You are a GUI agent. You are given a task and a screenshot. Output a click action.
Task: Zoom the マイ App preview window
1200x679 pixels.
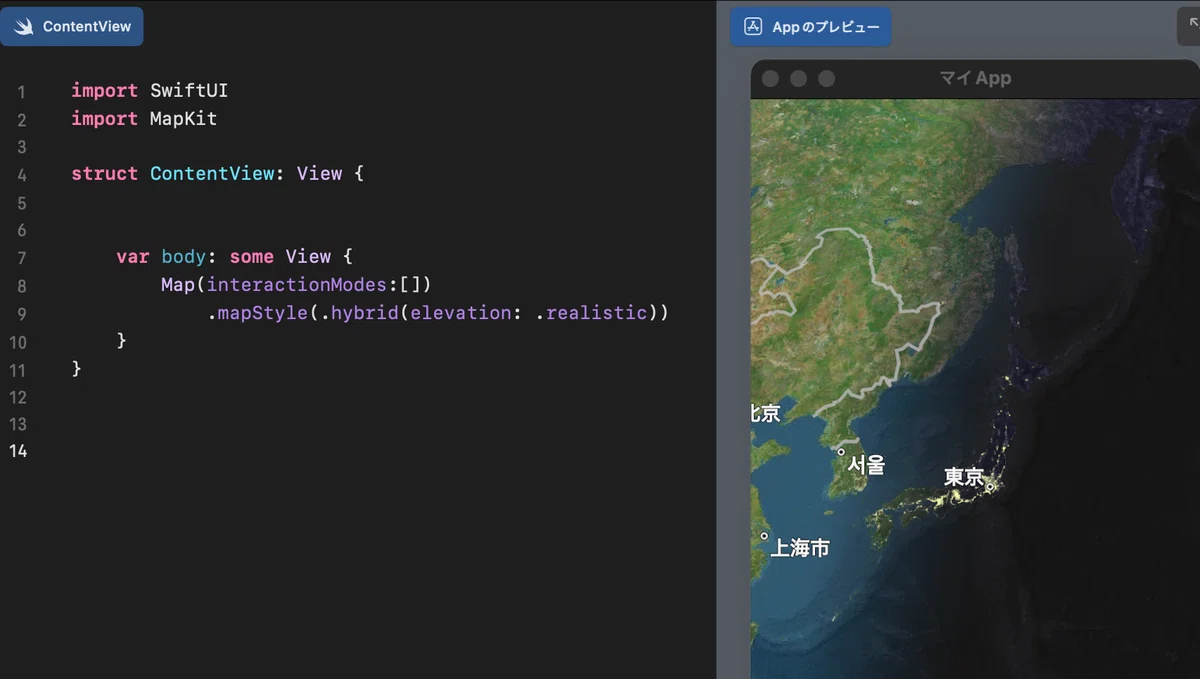[x=826, y=79]
